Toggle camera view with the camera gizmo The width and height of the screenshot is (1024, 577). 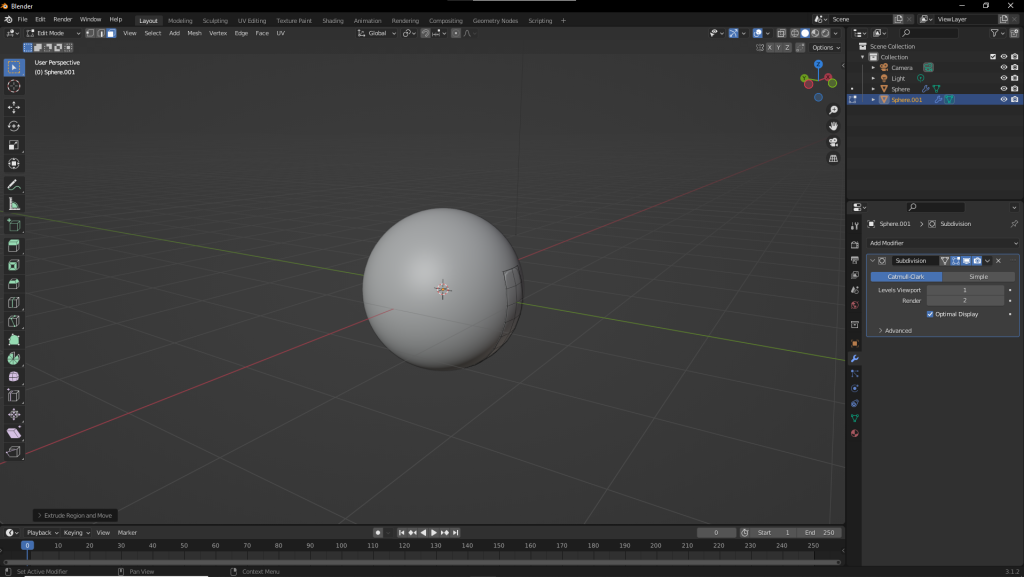pos(833,142)
